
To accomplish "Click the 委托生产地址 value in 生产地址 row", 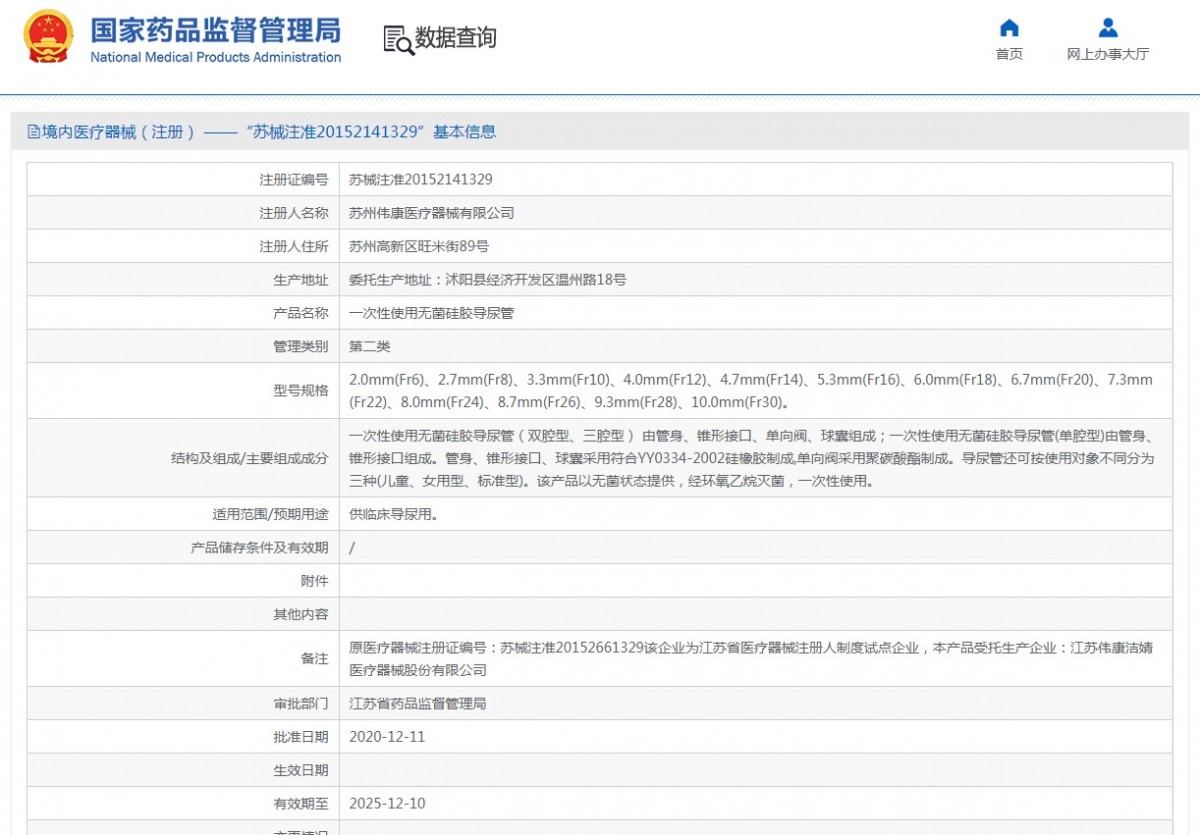I will [487, 280].
